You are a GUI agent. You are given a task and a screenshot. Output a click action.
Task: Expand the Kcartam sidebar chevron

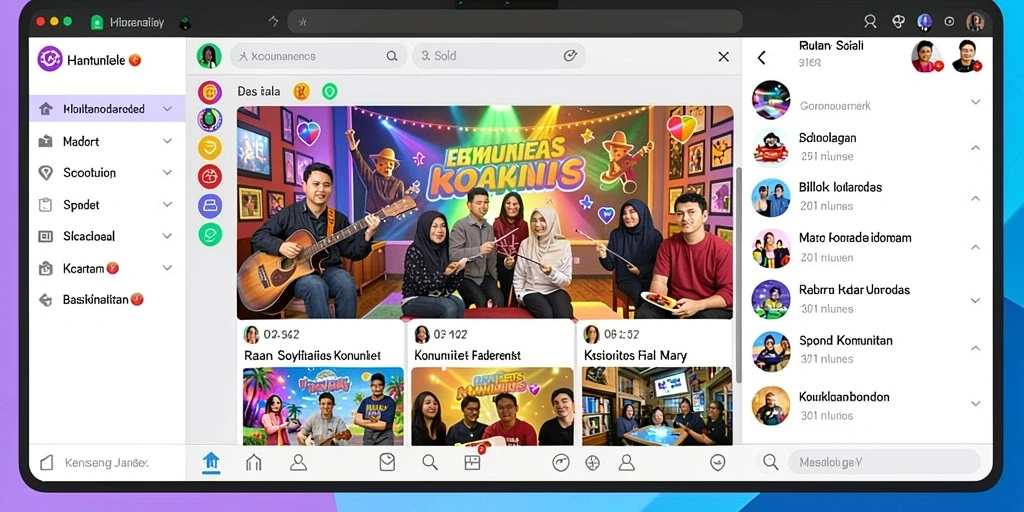(x=167, y=268)
